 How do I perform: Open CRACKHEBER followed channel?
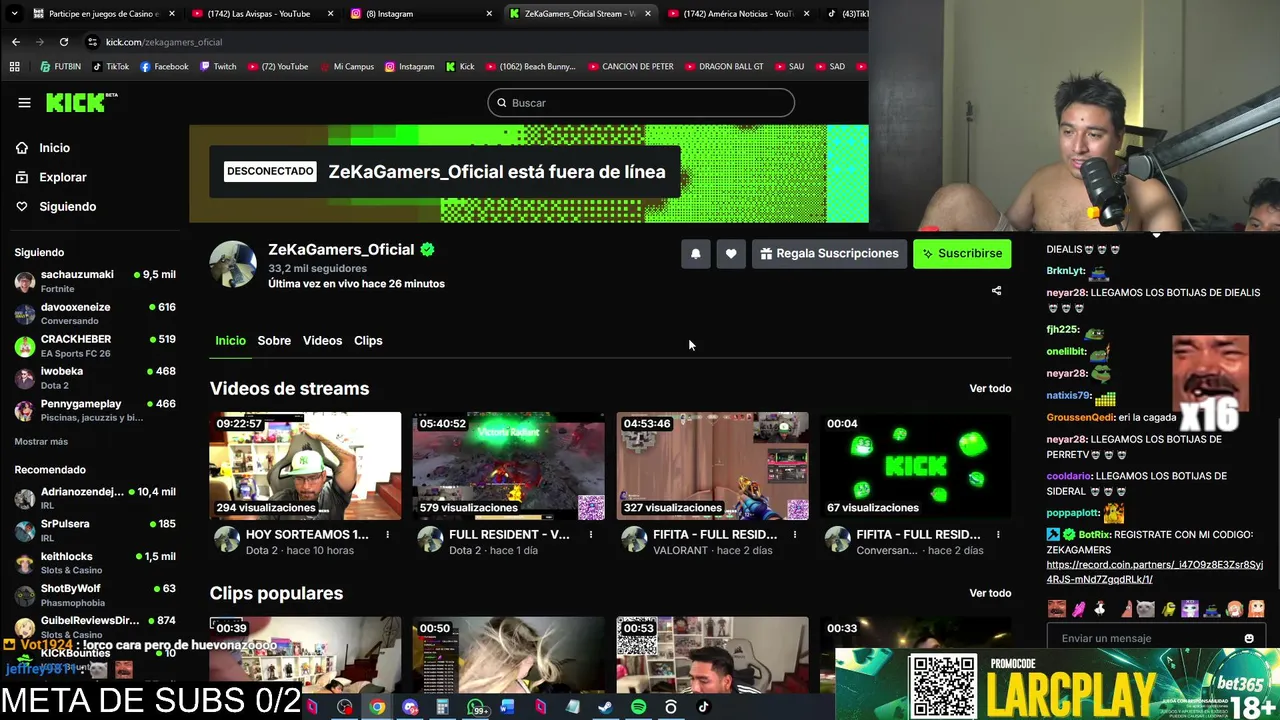pos(95,346)
